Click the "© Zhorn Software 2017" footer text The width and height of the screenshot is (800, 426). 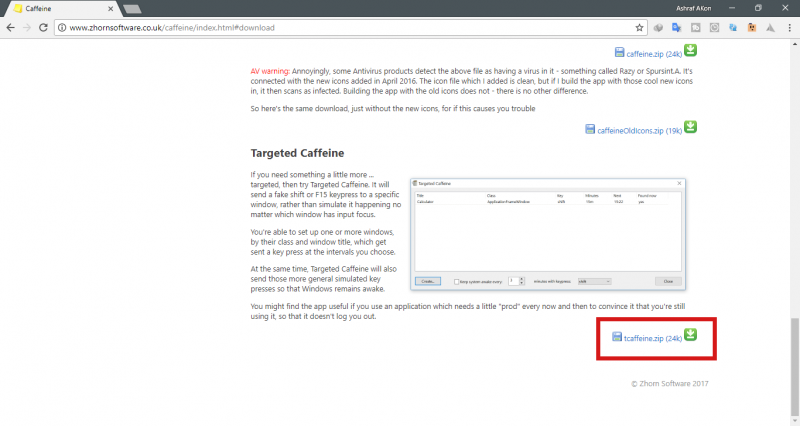670,384
